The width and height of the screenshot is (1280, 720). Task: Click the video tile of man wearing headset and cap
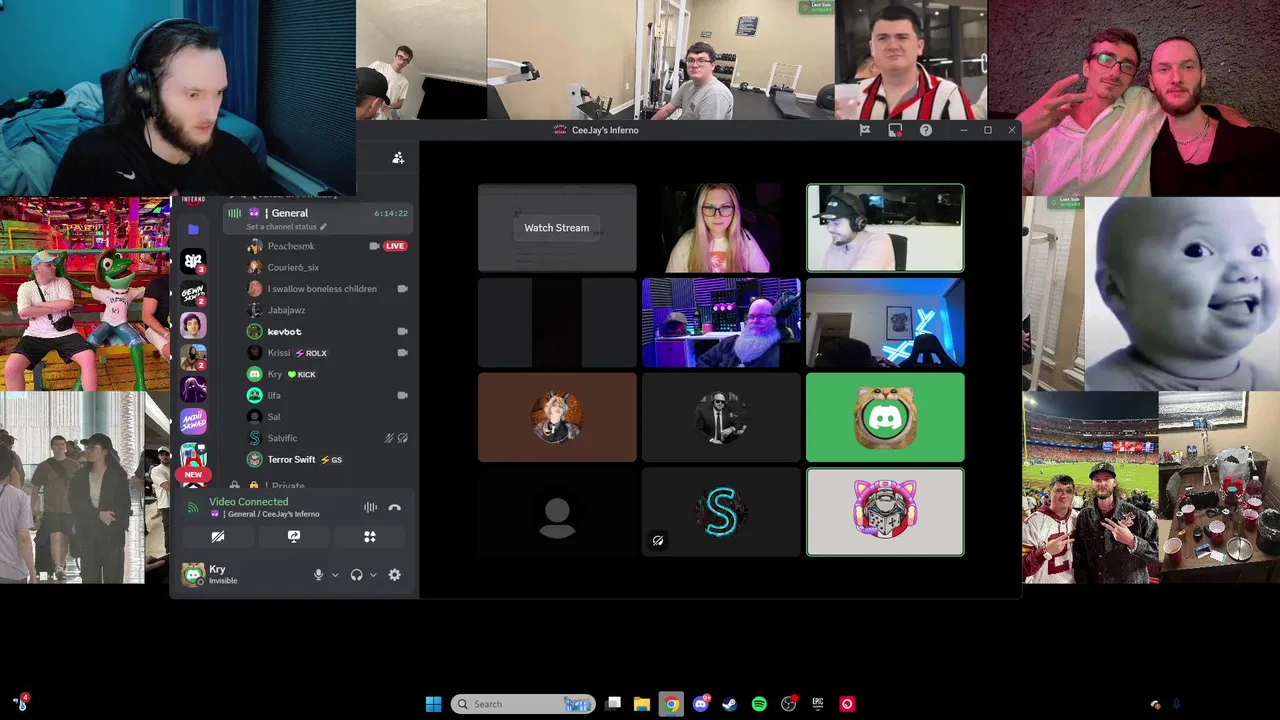click(885, 228)
